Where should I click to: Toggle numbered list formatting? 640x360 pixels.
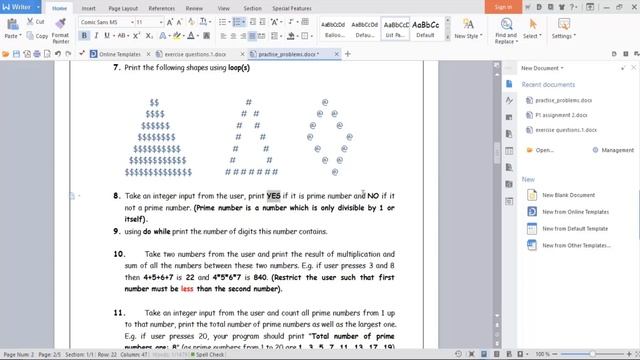click(237, 22)
